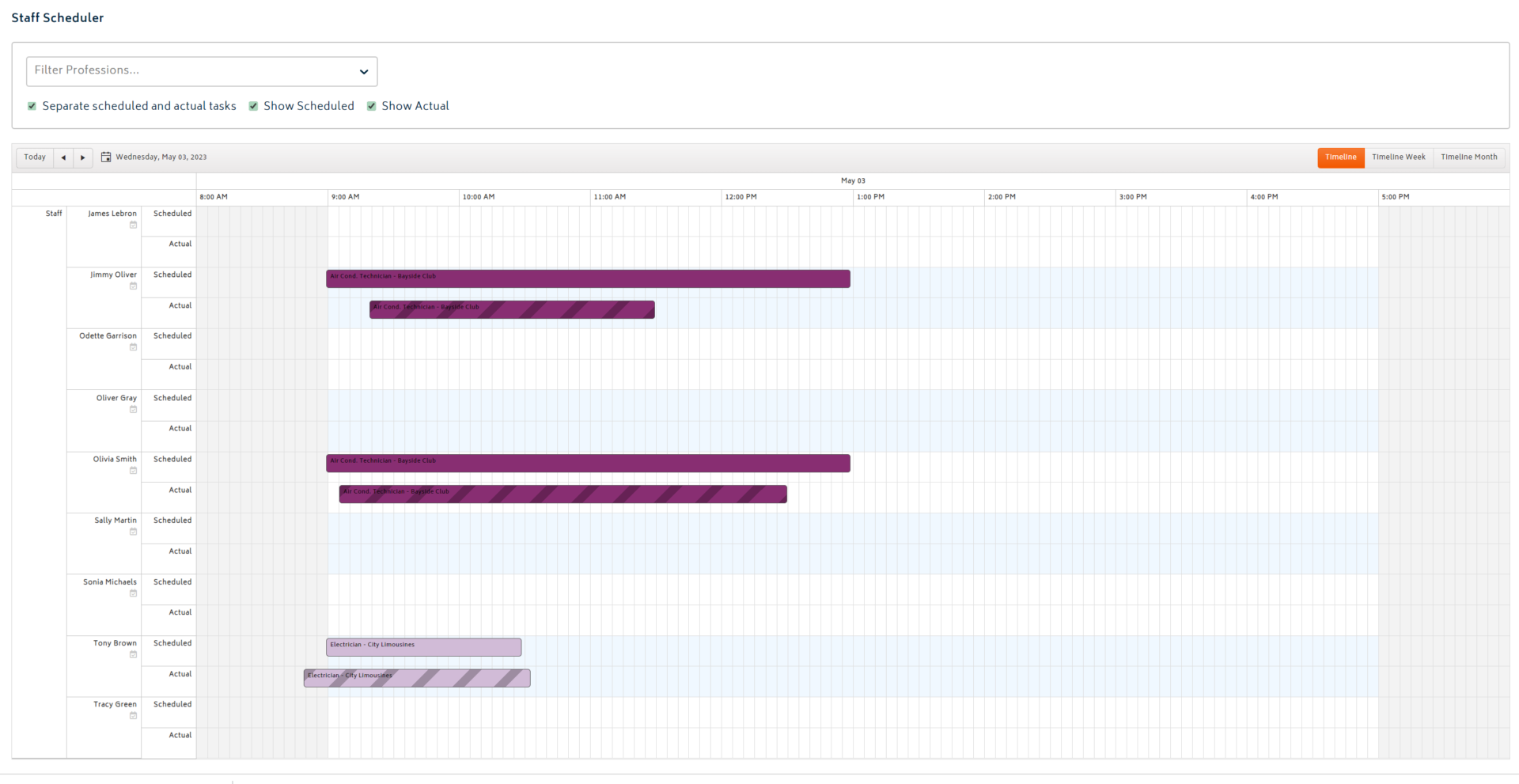This screenshot has width=1519, height=784.
Task: Switch to Timeline Month view
Action: pos(1468,157)
